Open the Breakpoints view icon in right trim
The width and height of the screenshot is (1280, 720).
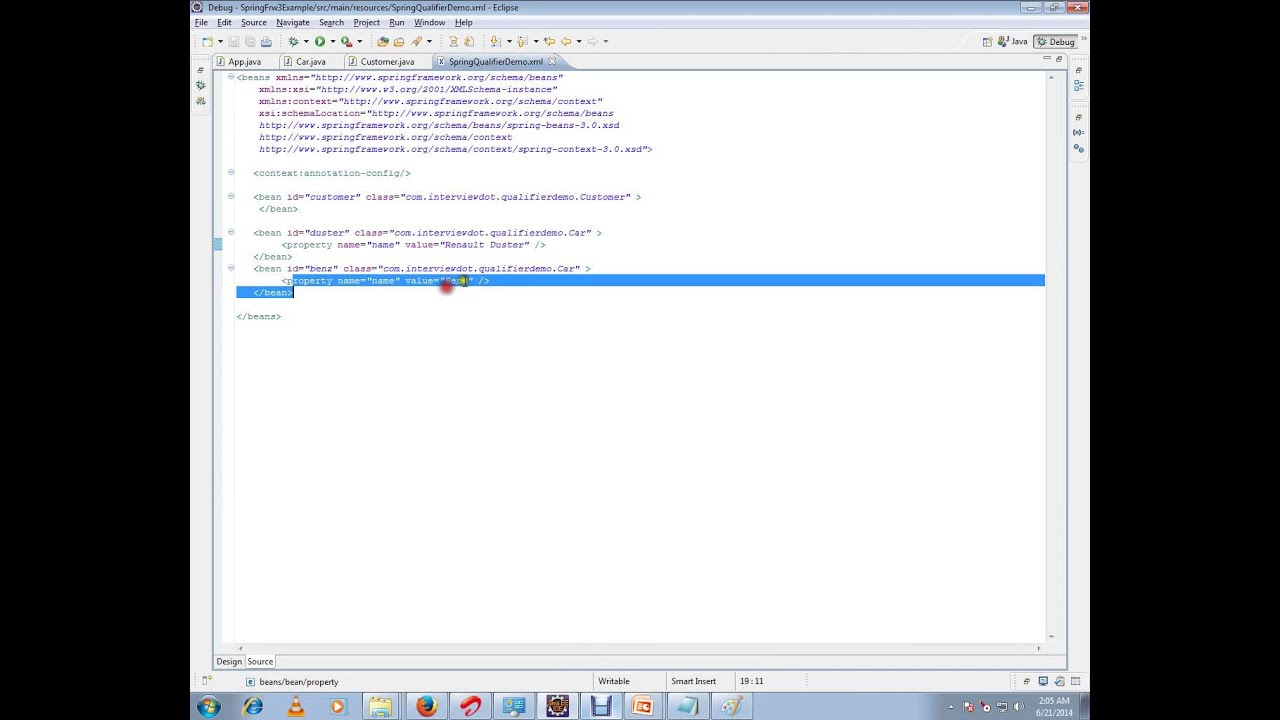point(1078,148)
